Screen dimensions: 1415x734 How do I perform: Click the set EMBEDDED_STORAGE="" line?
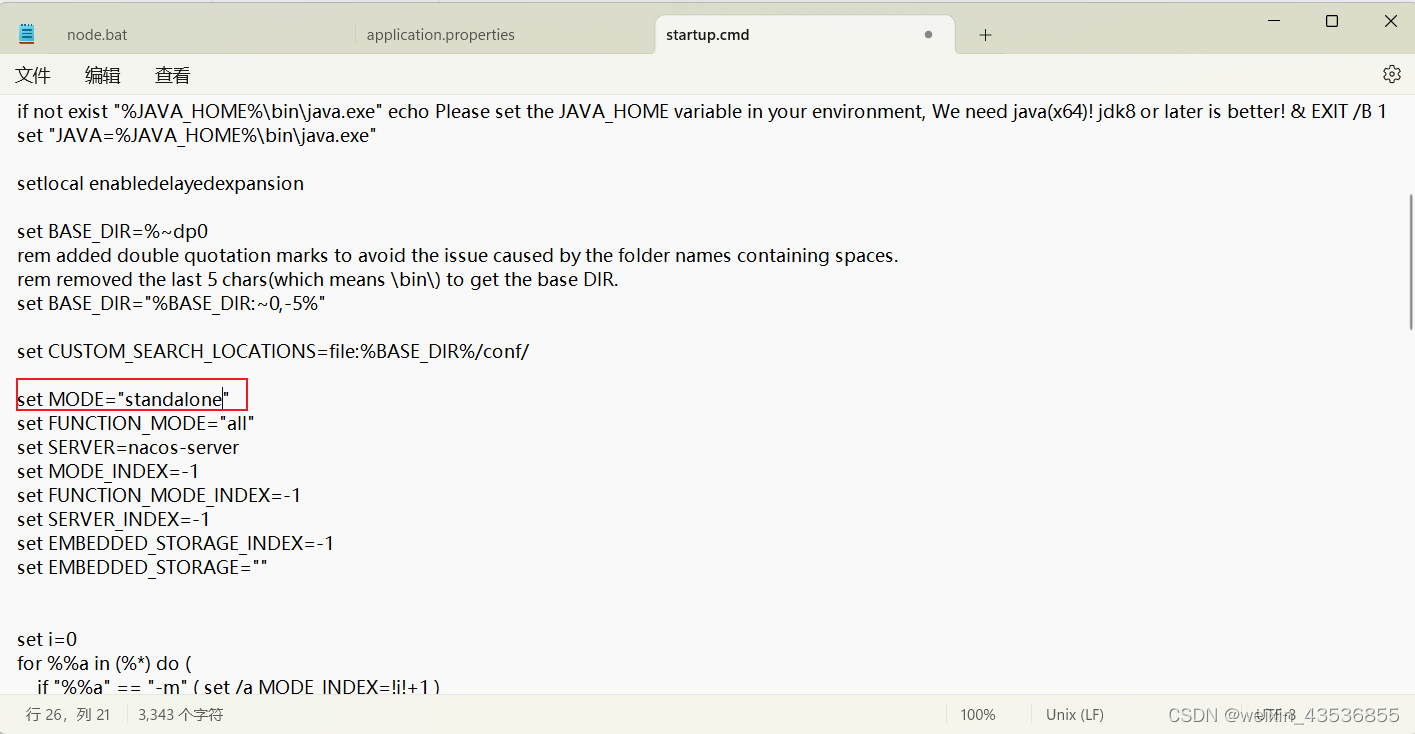(142, 567)
